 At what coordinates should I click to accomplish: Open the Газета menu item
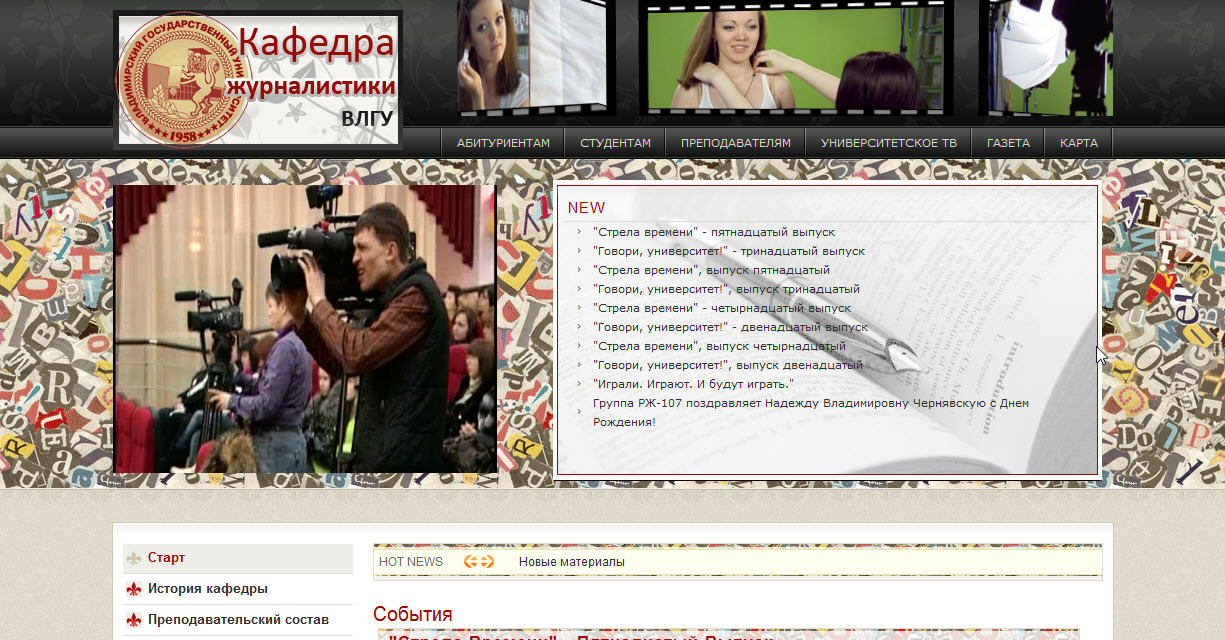pyautogui.click(x=1008, y=143)
